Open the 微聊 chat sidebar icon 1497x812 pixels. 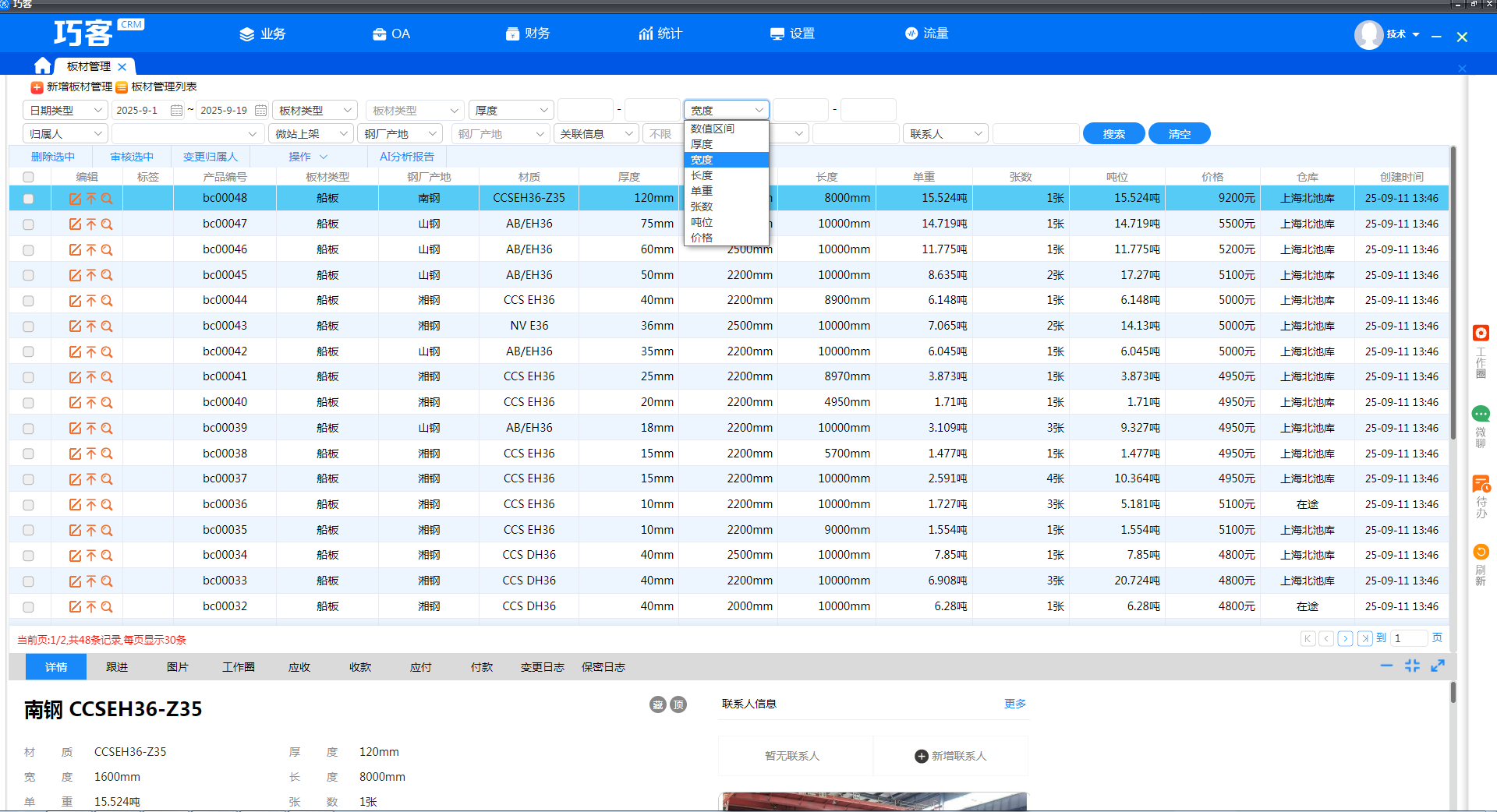pyautogui.click(x=1481, y=414)
